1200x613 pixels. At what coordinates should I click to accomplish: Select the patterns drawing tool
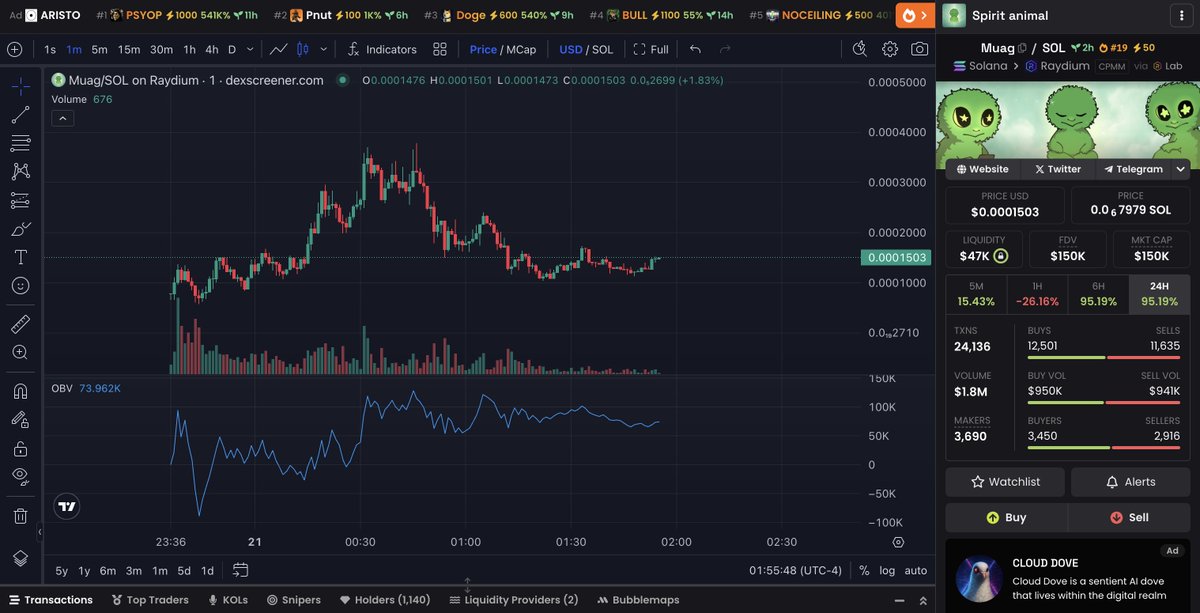(20, 172)
